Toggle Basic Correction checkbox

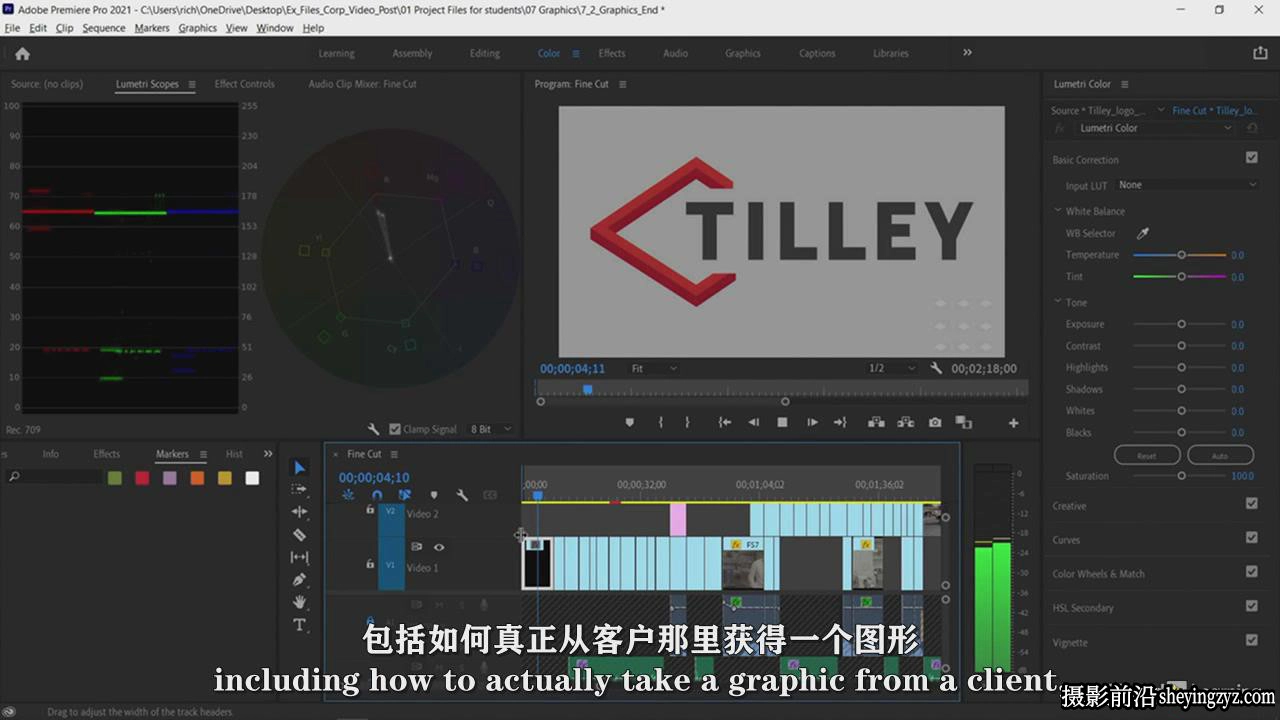click(1251, 158)
